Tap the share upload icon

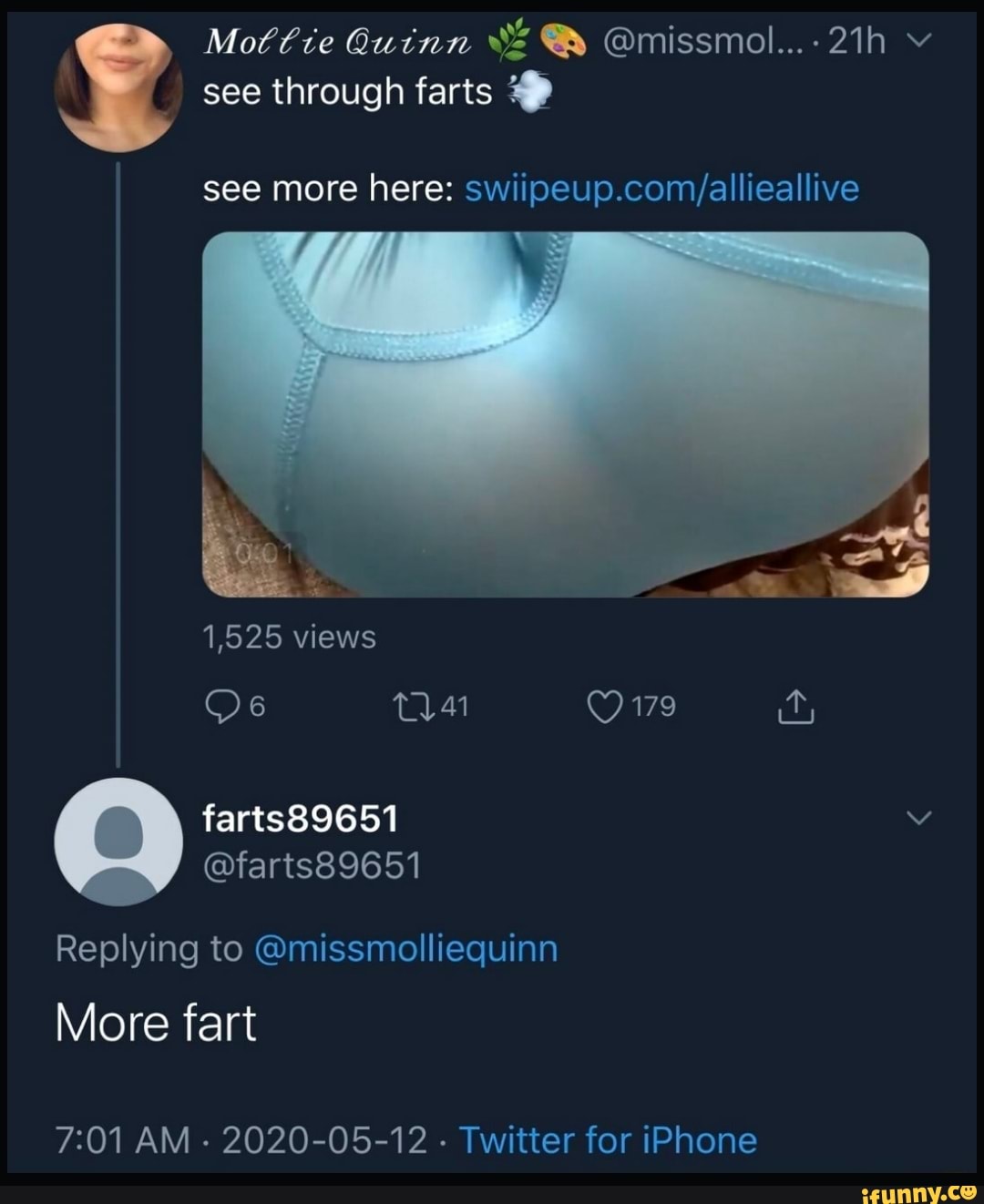(795, 708)
